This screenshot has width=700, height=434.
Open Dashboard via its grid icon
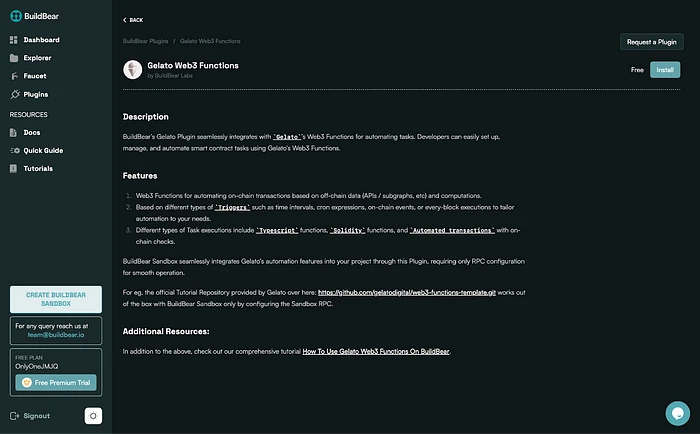(14, 40)
